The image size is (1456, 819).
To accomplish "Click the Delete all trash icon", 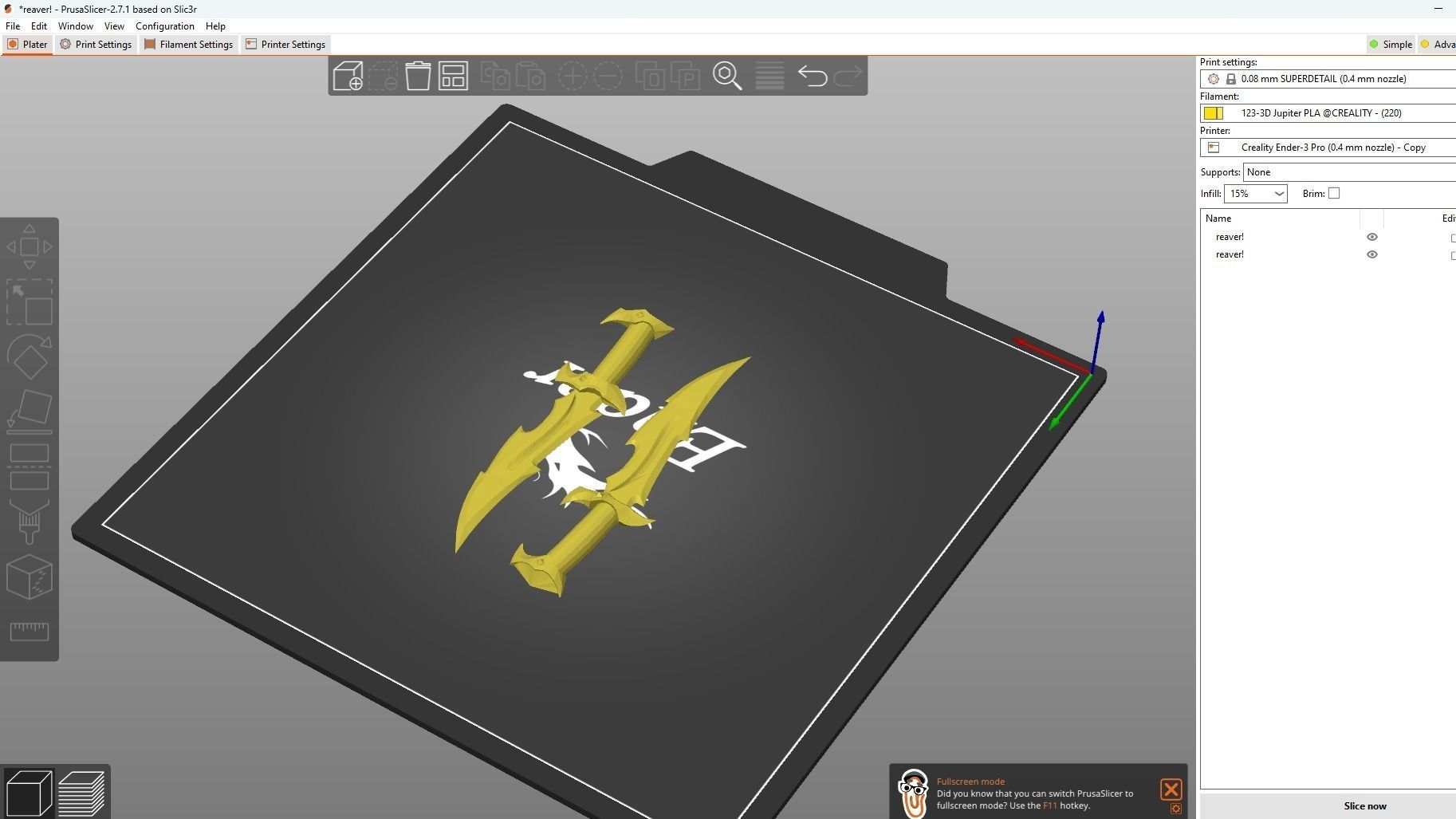I will pyautogui.click(x=418, y=76).
